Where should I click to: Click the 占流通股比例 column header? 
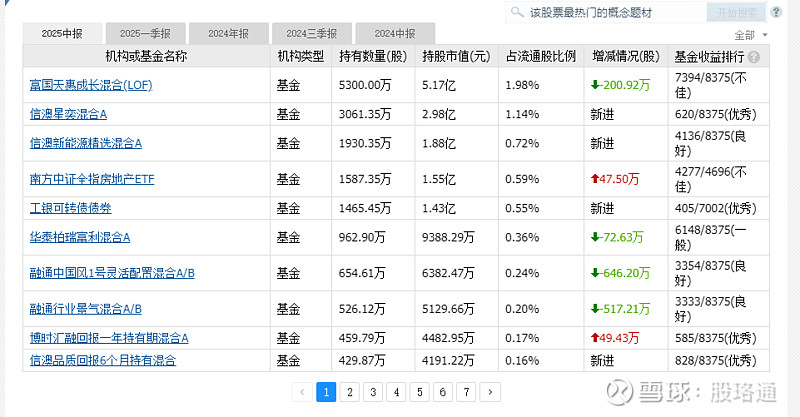(x=541, y=56)
